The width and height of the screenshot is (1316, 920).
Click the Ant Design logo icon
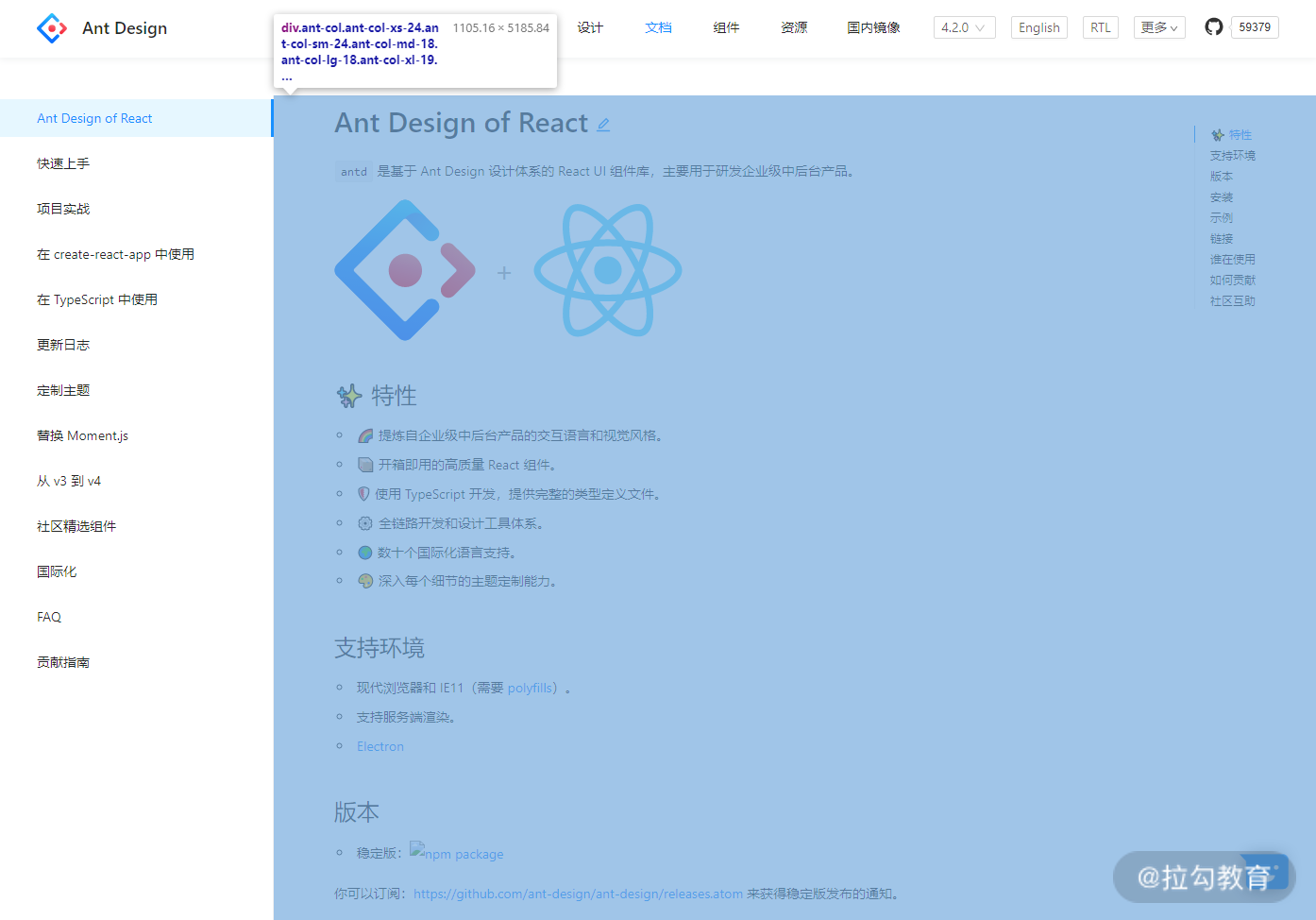pyautogui.click(x=52, y=28)
